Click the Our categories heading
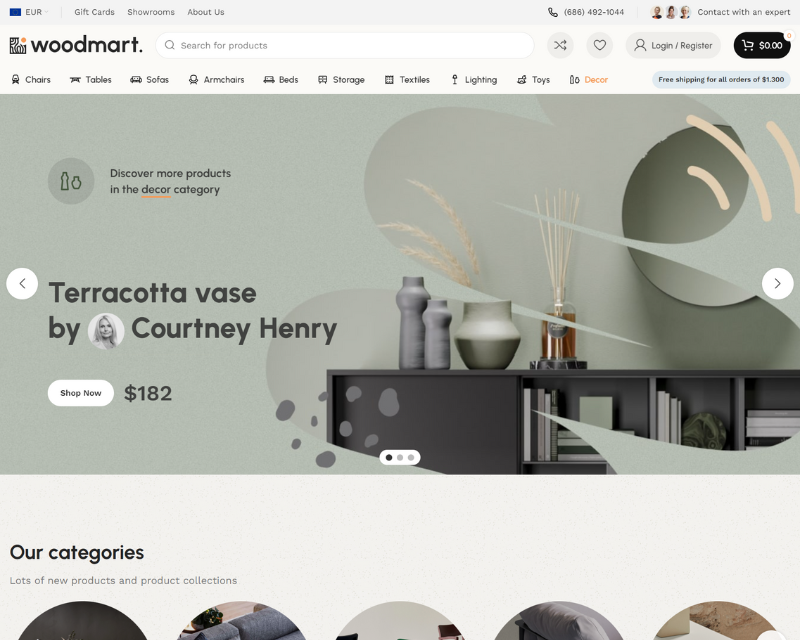Screen dimensions: 800x640 click(77, 552)
